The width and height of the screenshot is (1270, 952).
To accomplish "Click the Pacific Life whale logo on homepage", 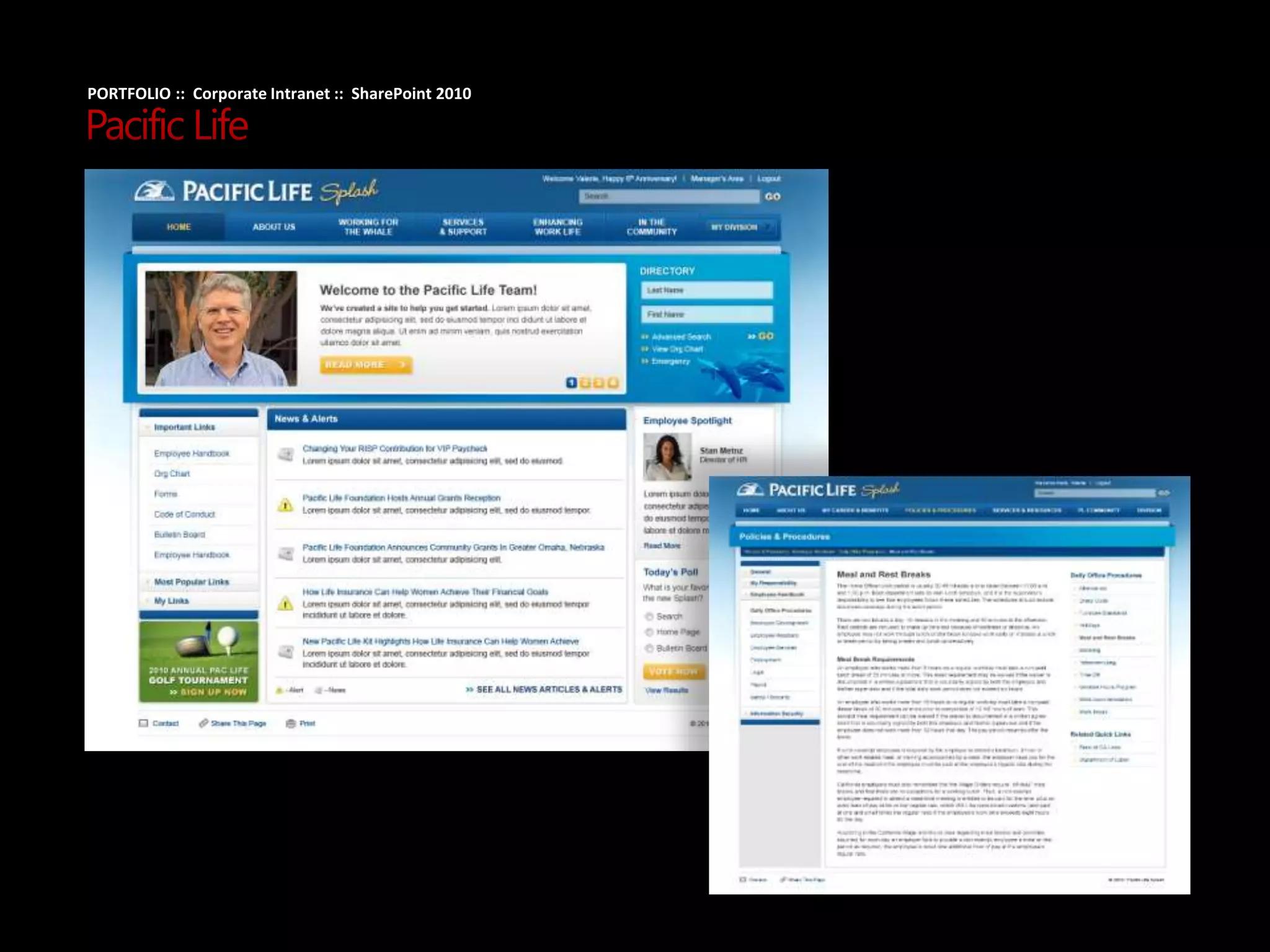I will 154,191.
